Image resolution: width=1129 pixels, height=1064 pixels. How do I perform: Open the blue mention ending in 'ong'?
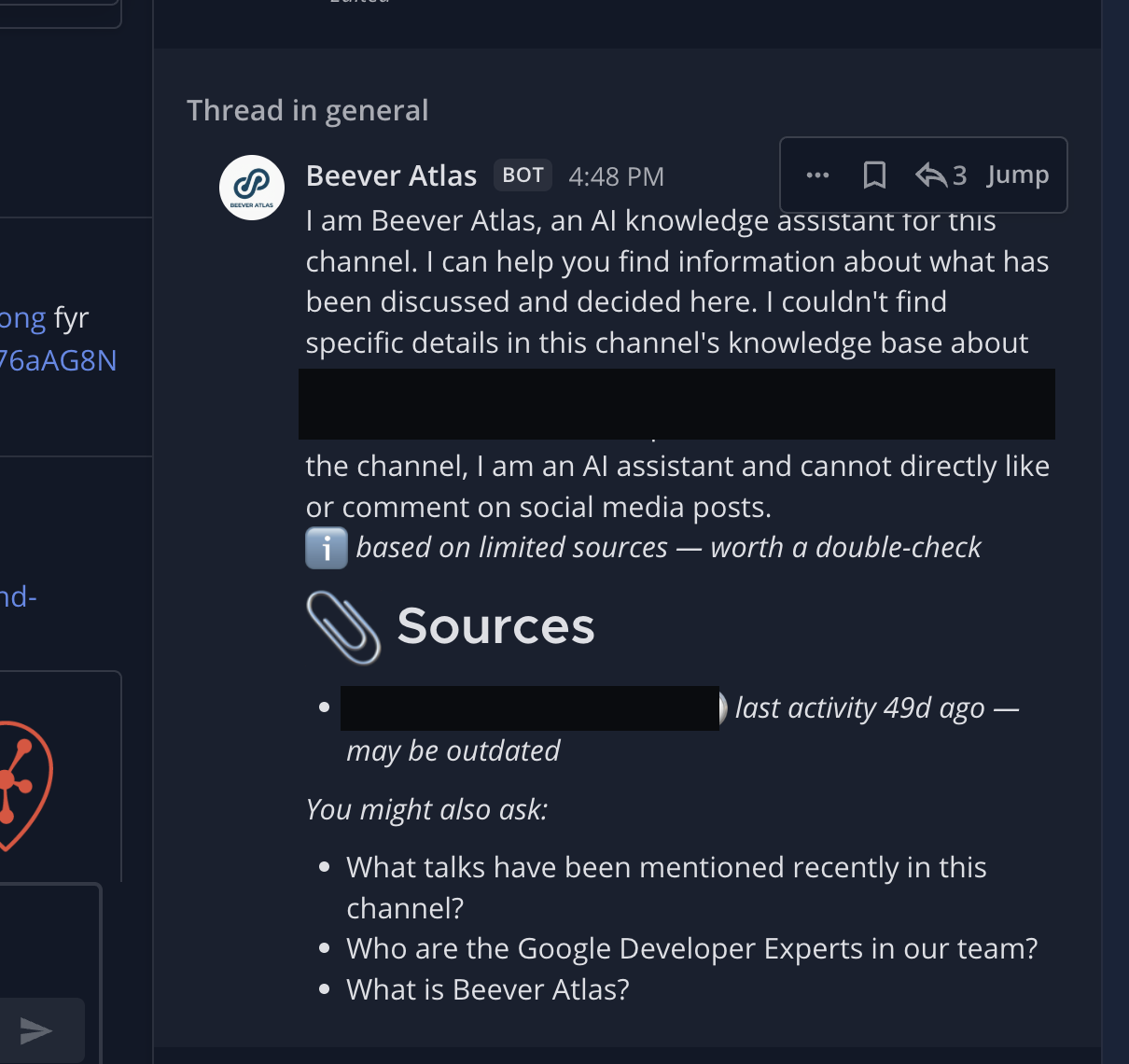[22, 319]
